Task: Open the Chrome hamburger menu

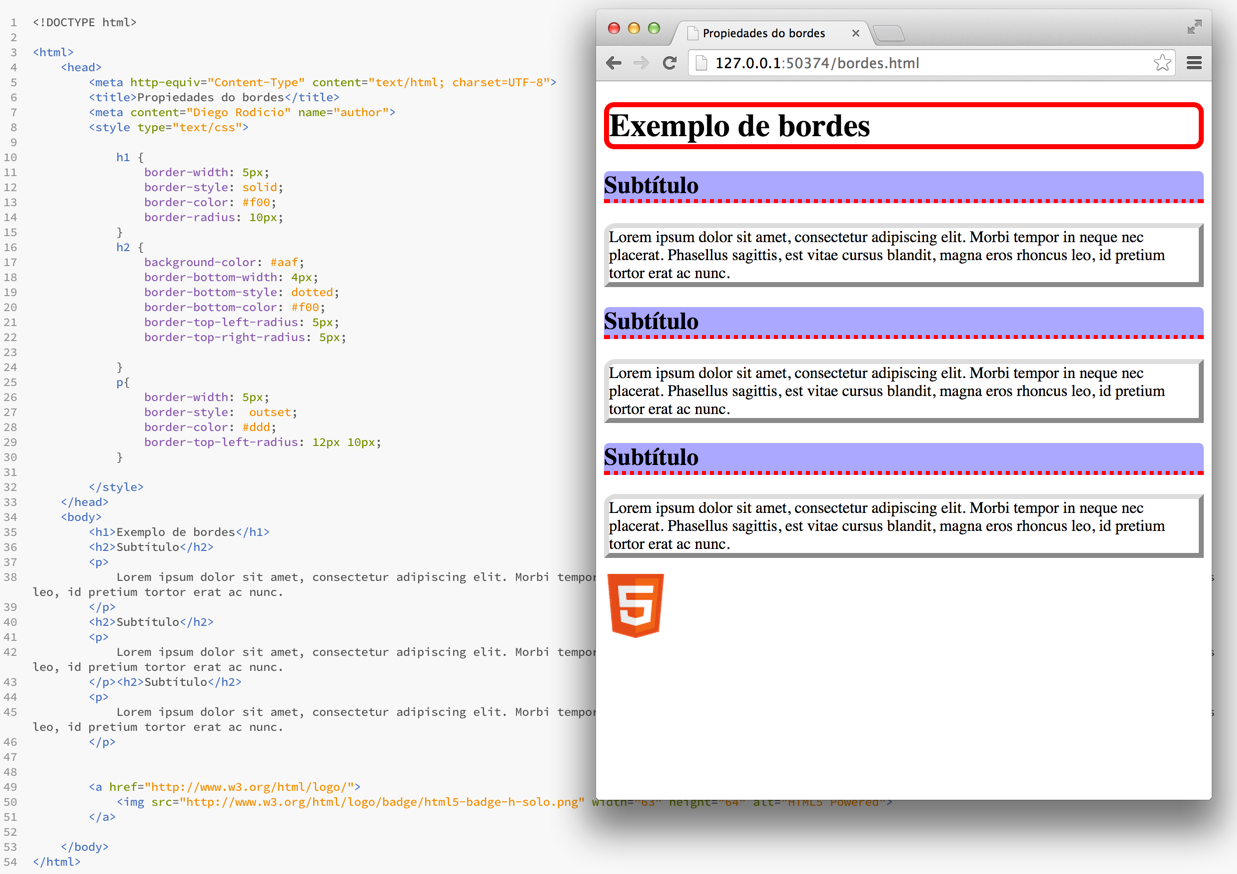Action: (x=1194, y=62)
